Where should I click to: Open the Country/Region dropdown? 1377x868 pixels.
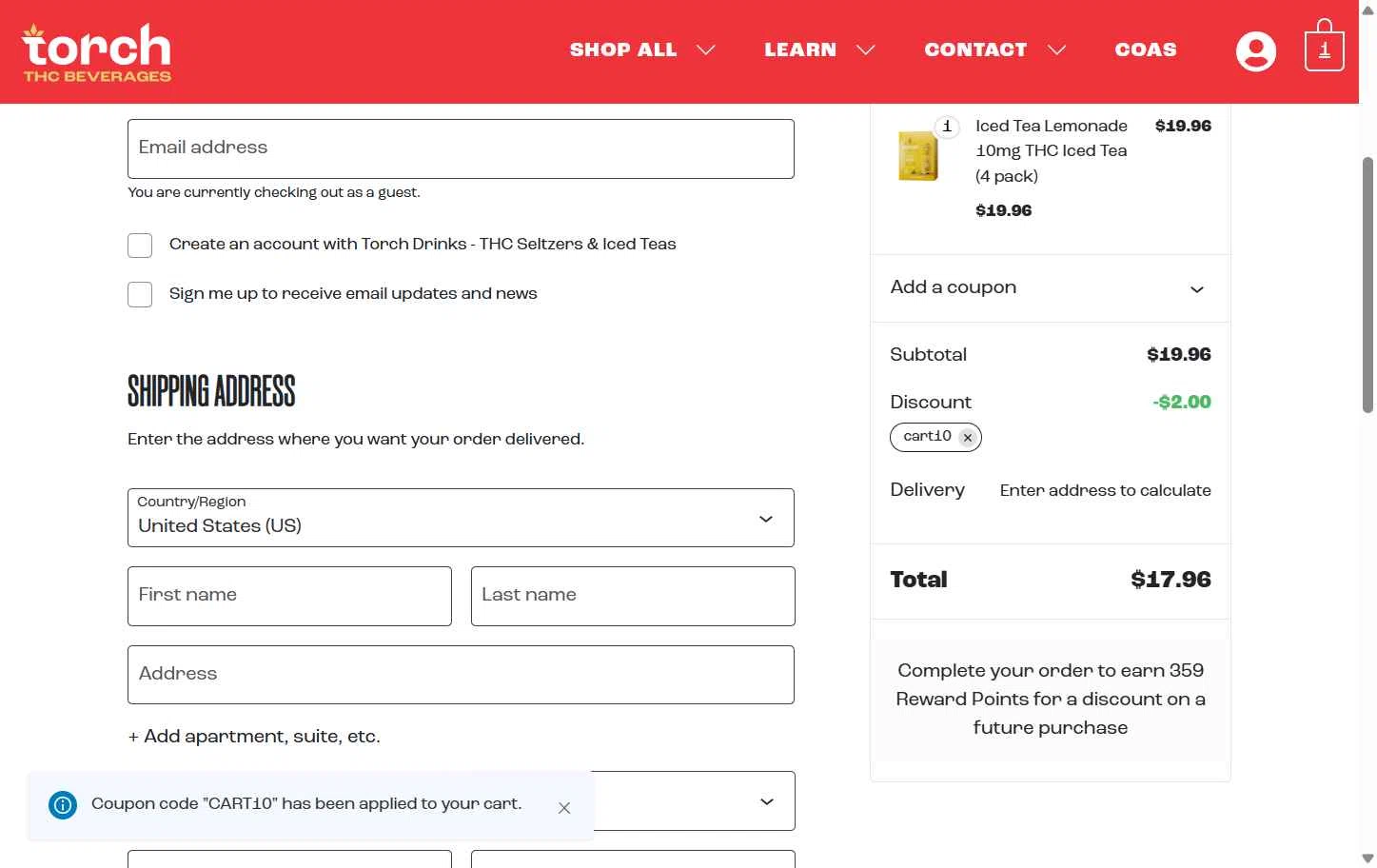coord(461,518)
